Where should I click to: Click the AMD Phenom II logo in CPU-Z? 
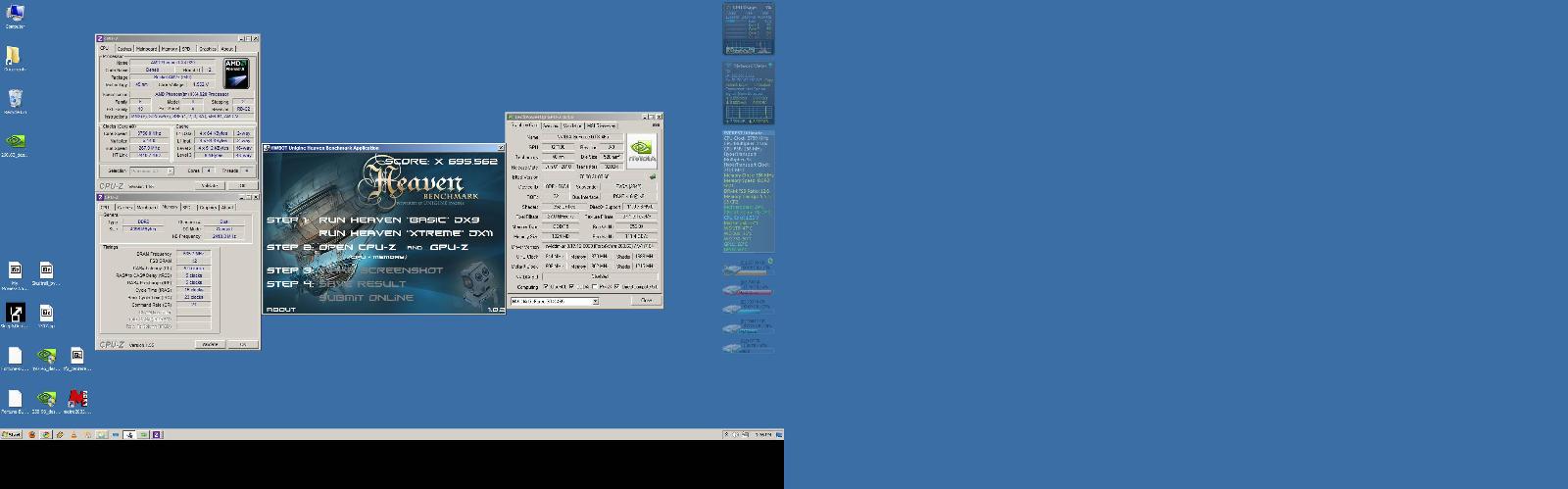click(x=236, y=73)
